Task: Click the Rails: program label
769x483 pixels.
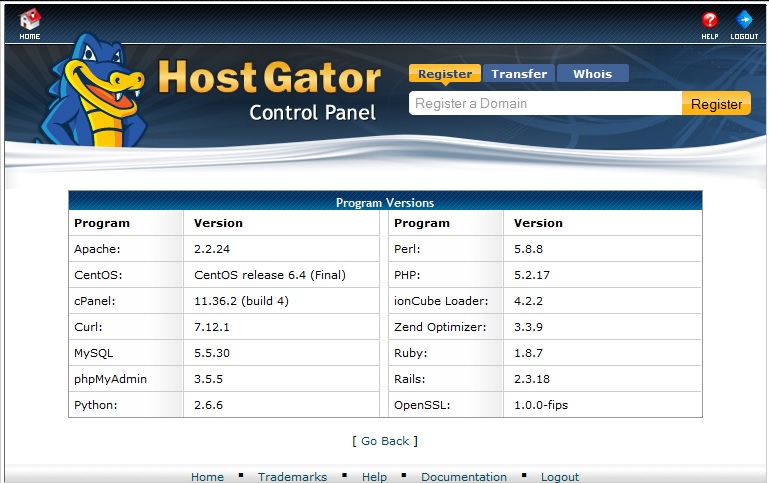Action: point(410,379)
